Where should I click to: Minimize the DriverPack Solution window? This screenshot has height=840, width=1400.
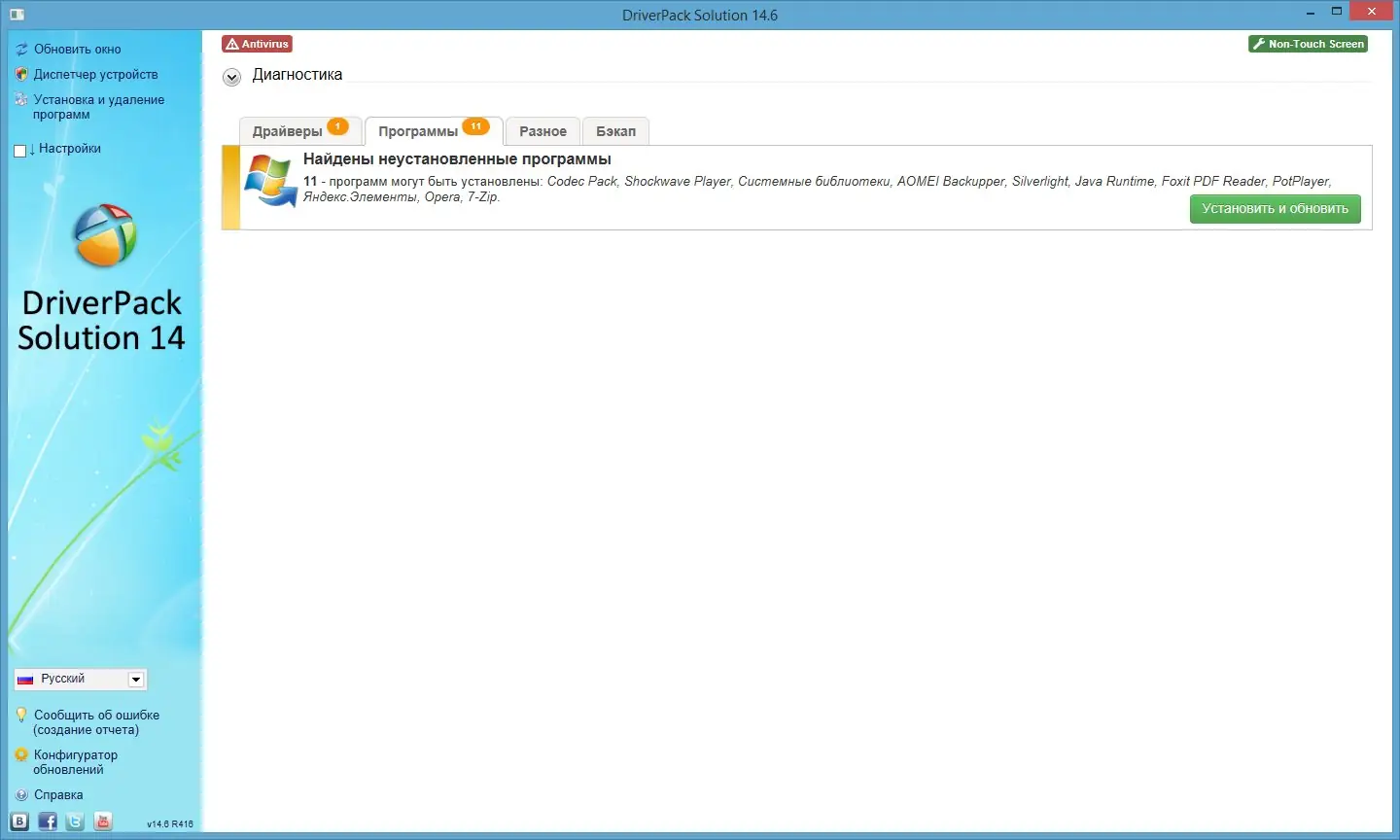[x=1310, y=13]
